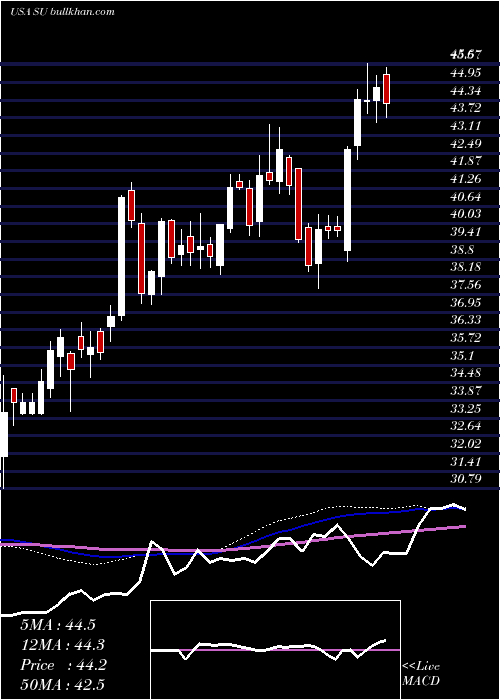
Task: Click inside the MACD inset chart box
Action: (x=275, y=650)
